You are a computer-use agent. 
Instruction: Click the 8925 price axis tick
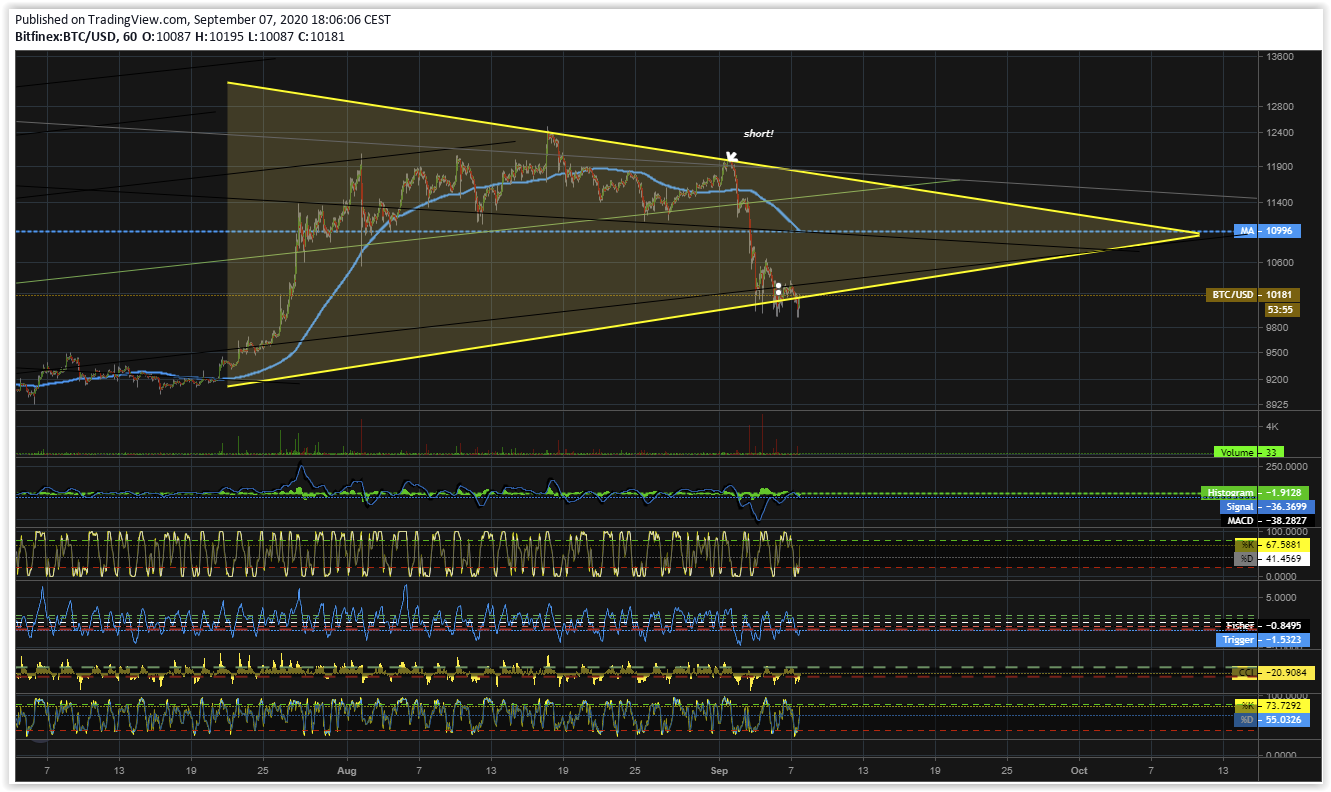1278,405
